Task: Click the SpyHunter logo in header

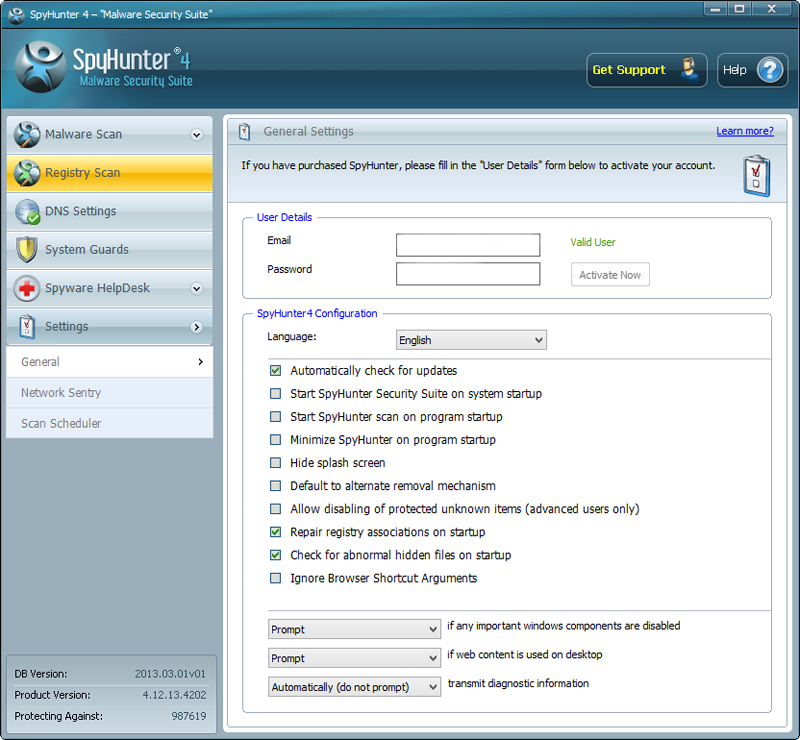Action: 41,67
